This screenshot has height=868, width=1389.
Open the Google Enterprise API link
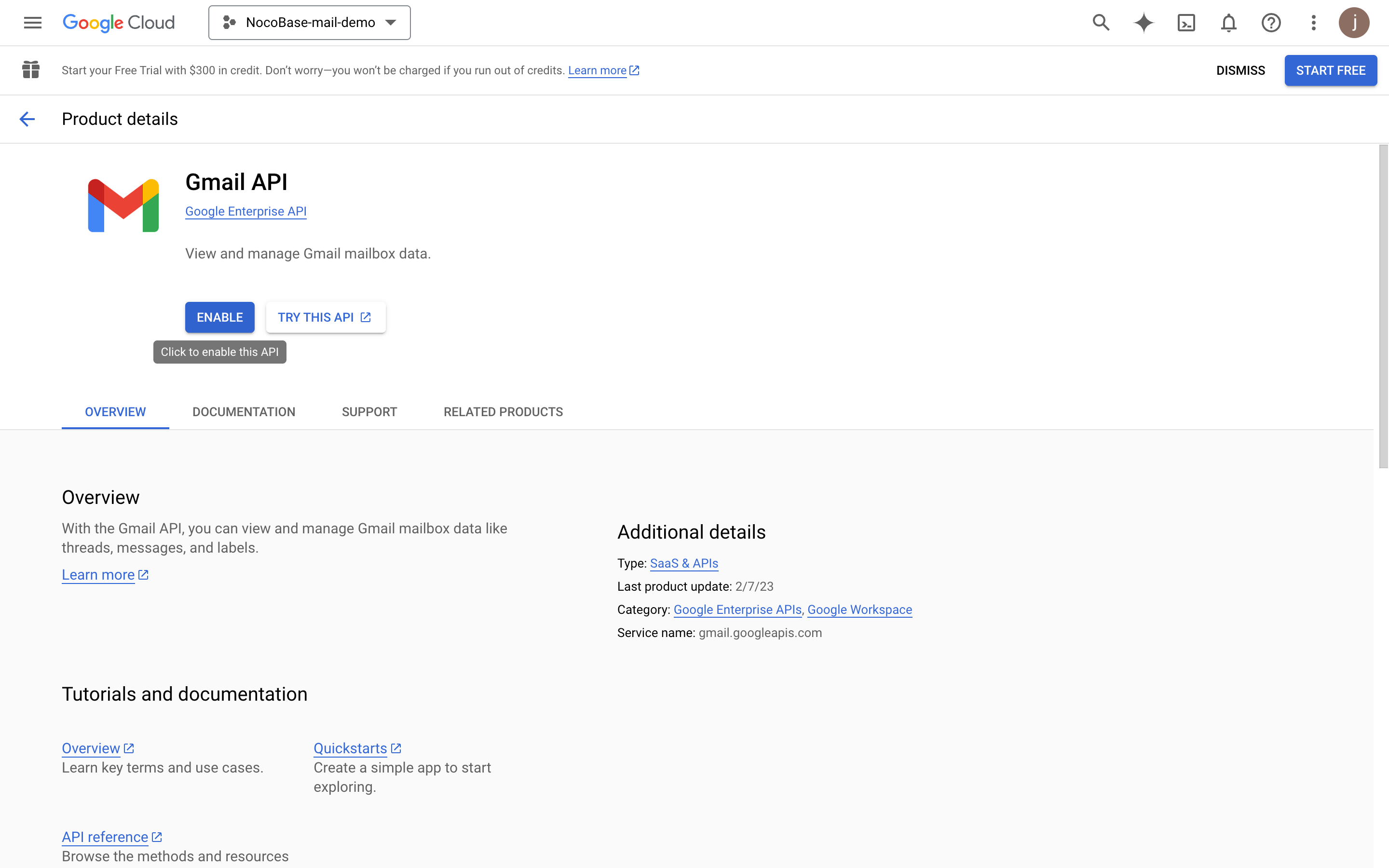point(245,211)
